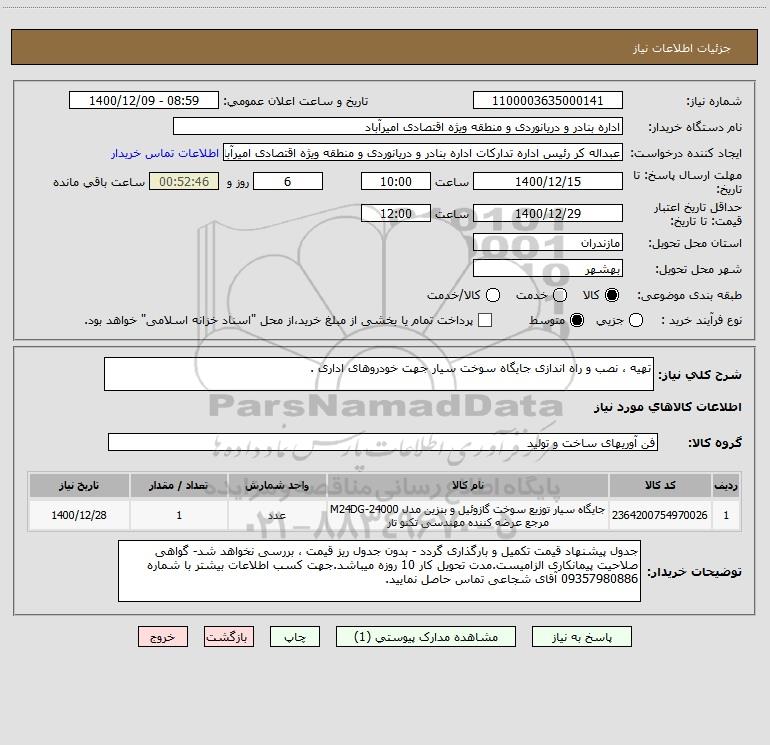The image size is (770, 745).
Task: Click the buyer organization name field
Action: pos(398,127)
